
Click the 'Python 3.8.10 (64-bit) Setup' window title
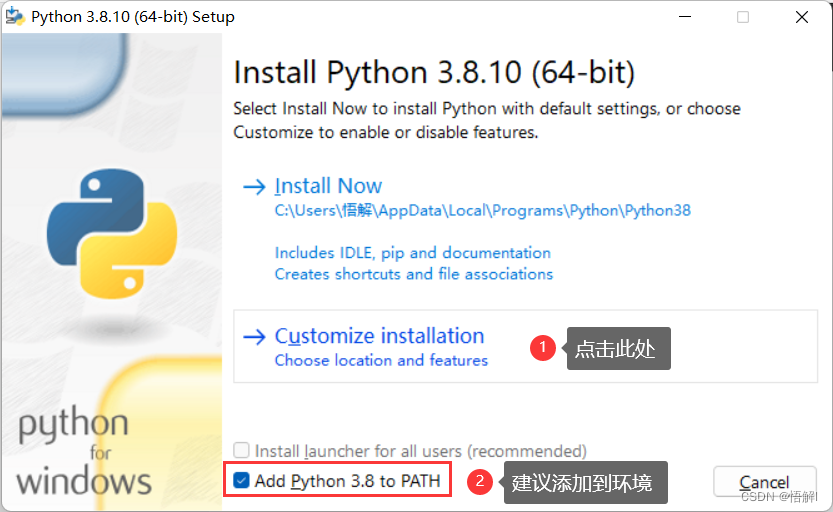click(x=133, y=16)
